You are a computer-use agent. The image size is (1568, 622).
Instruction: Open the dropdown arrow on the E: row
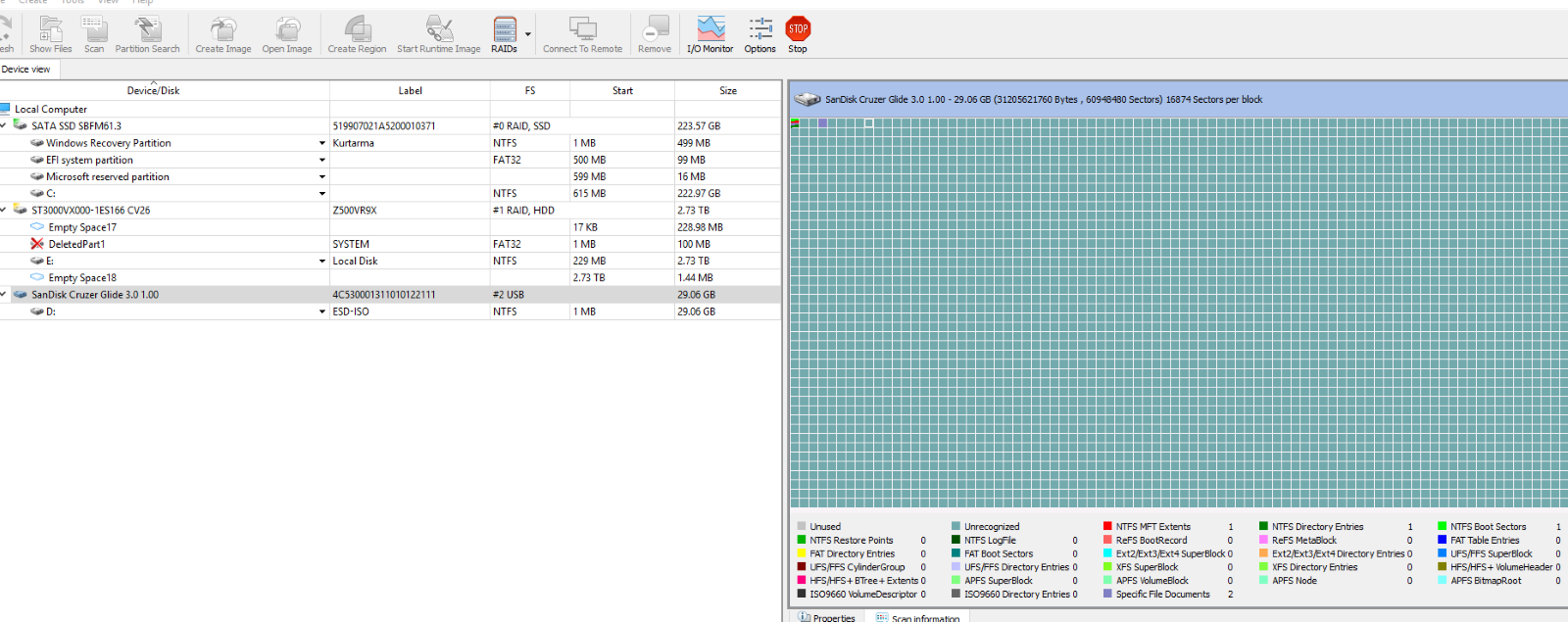(321, 262)
